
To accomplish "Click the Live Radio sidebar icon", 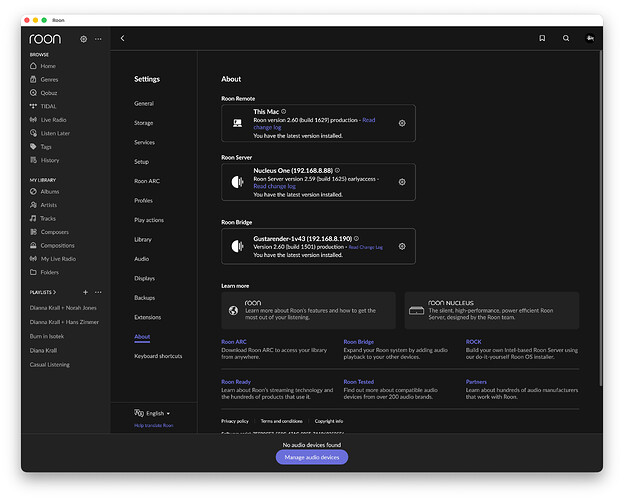I will (33, 119).
